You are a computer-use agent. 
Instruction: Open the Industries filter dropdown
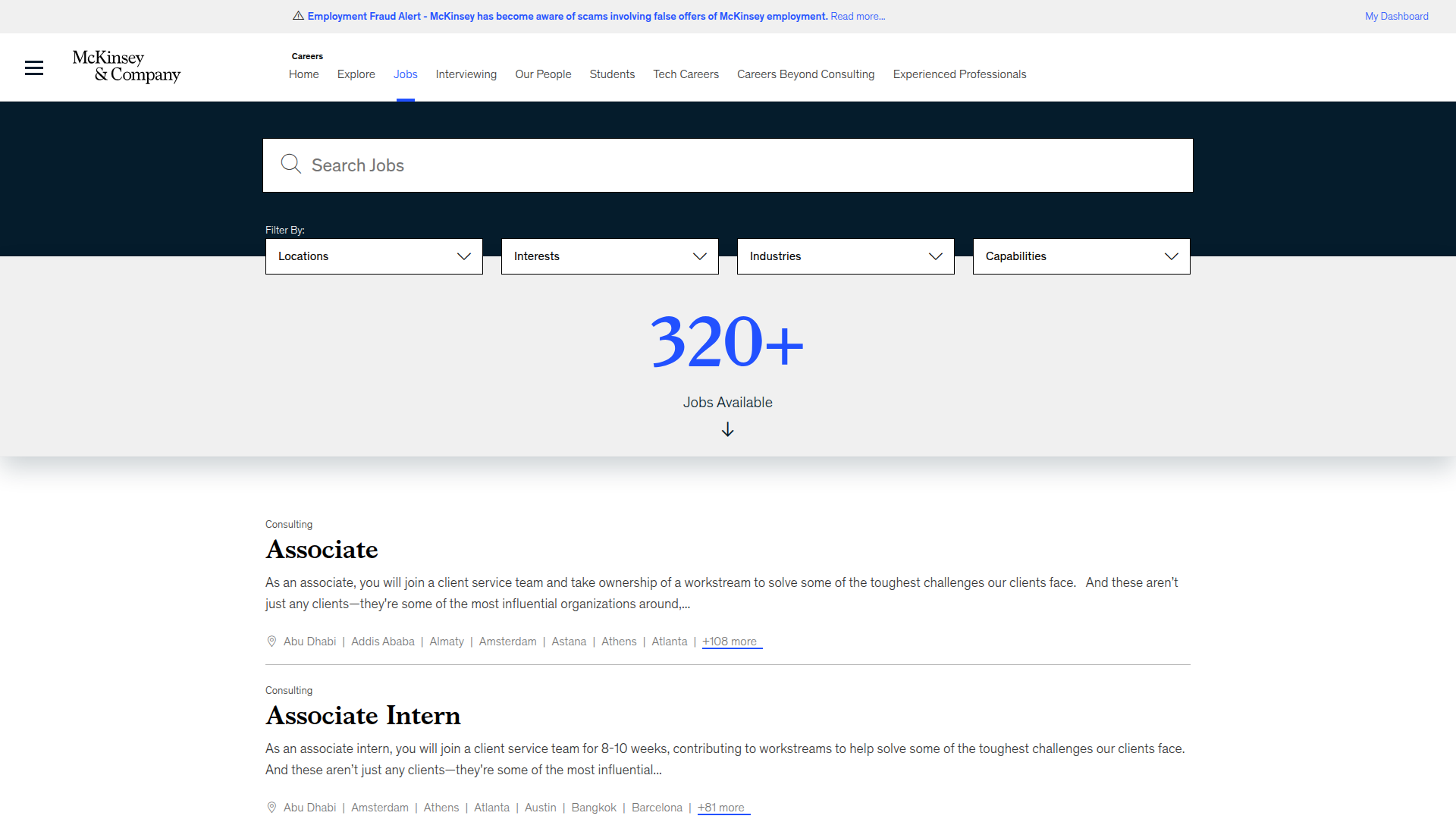pyautogui.click(x=846, y=256)
